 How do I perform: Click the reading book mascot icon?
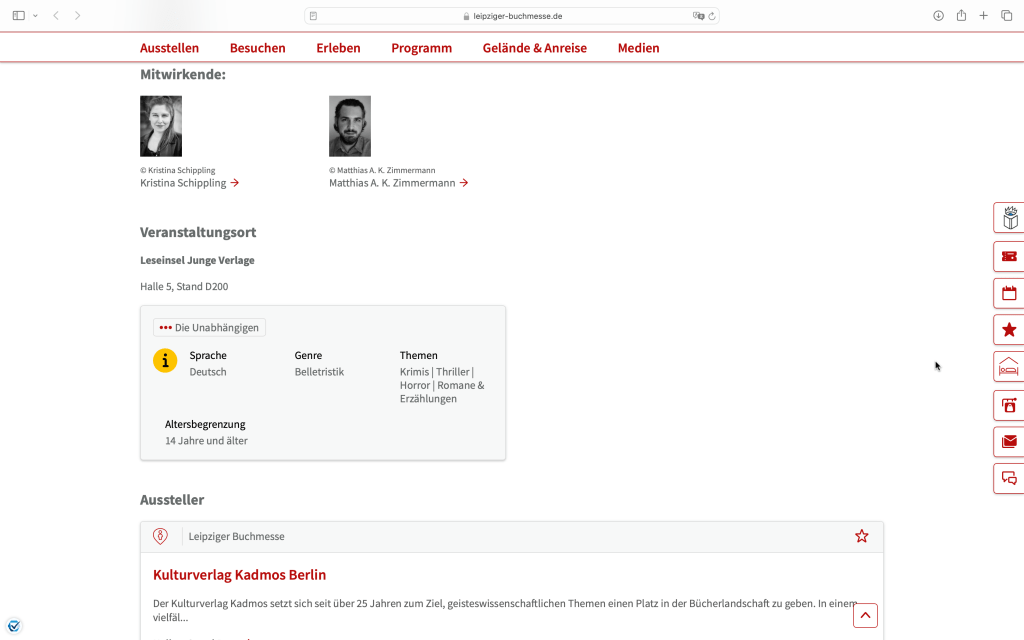tap(1009, 218)
